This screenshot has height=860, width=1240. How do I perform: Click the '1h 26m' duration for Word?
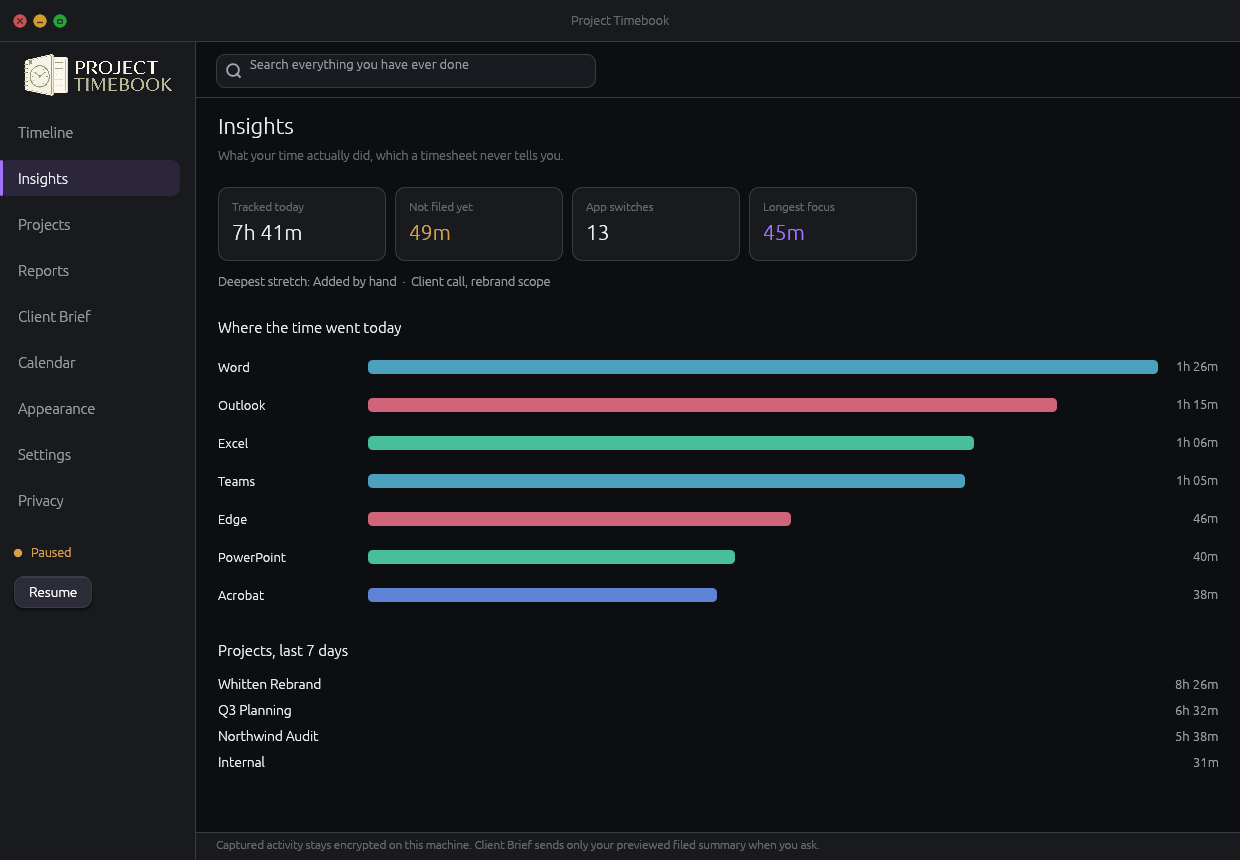[1197, 367]
